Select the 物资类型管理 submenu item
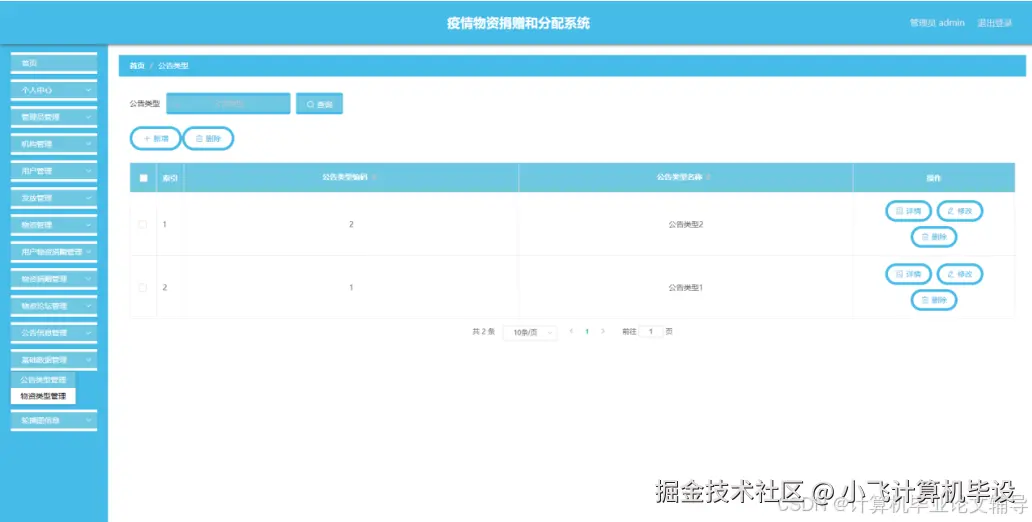The height and width of the screenshot is (522, 1032). click(43, 396)
